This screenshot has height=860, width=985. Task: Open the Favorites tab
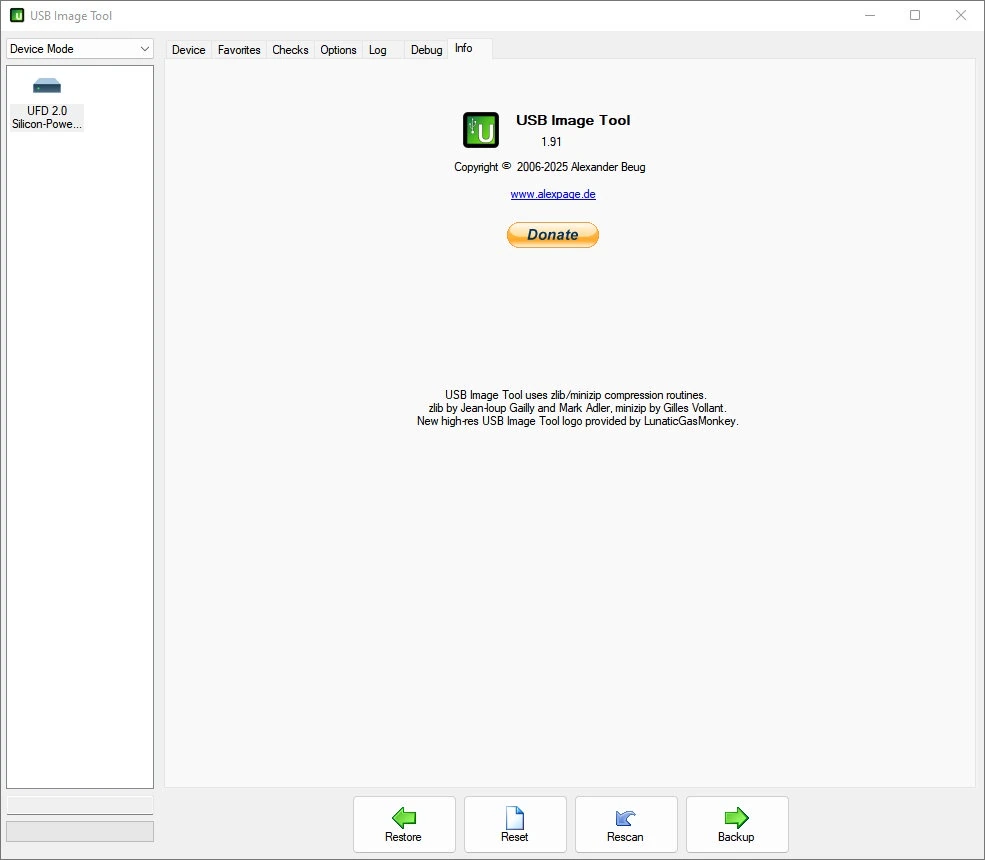pyautogui.click(x=239, y=50)
